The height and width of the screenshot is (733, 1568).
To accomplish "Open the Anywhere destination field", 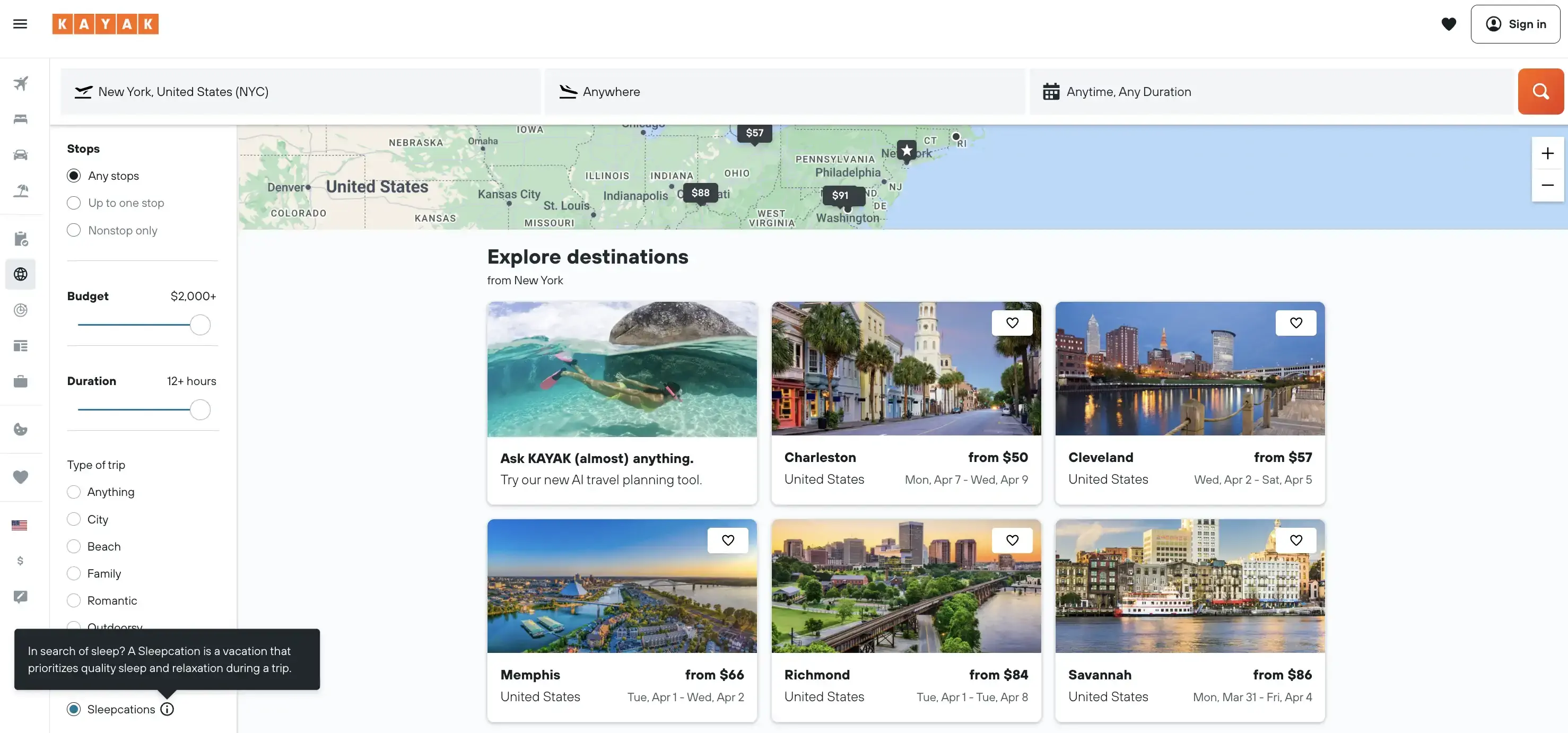I will click(785, 91).
